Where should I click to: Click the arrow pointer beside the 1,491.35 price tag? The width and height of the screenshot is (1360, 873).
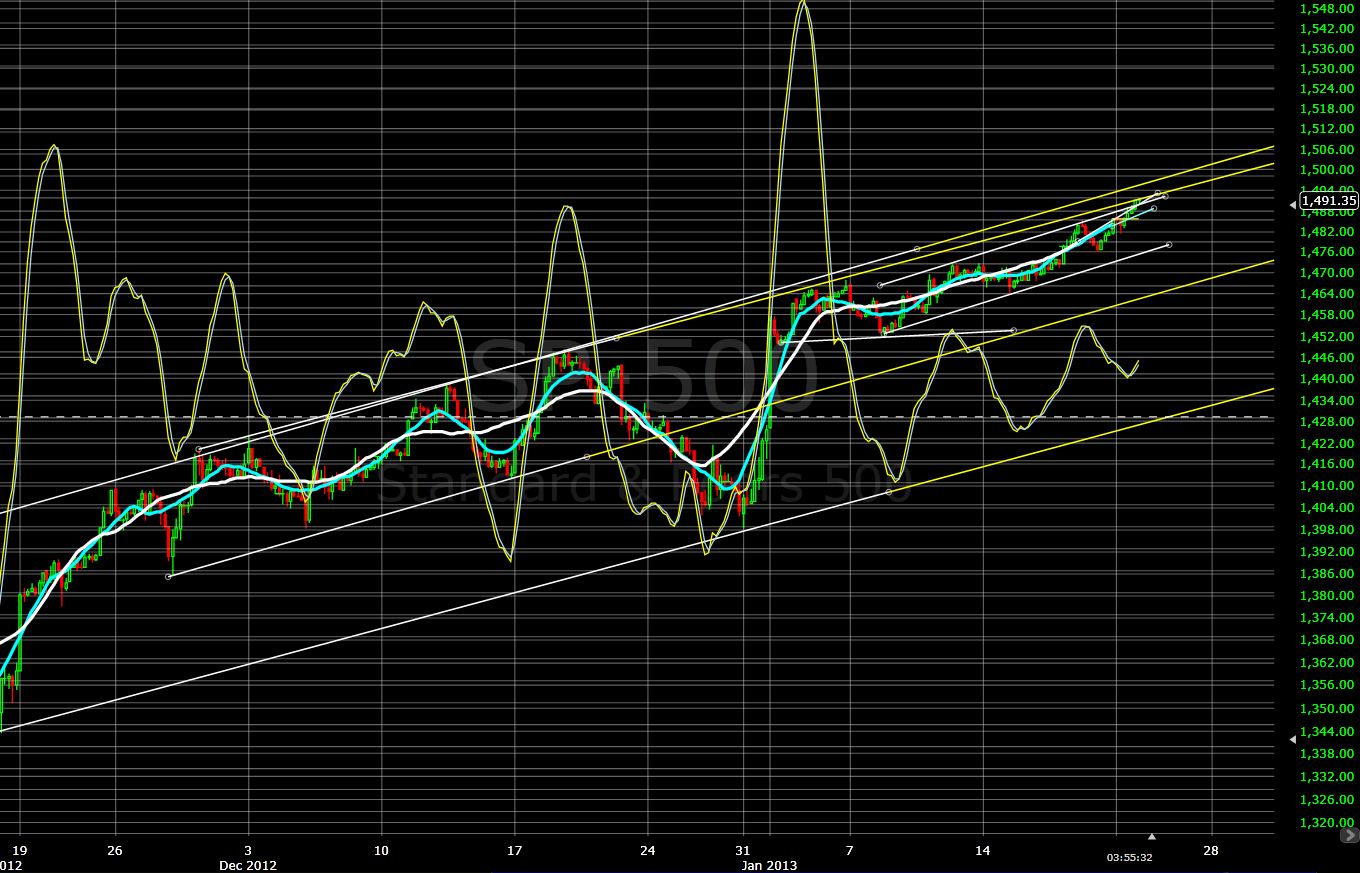point(1292,204)
